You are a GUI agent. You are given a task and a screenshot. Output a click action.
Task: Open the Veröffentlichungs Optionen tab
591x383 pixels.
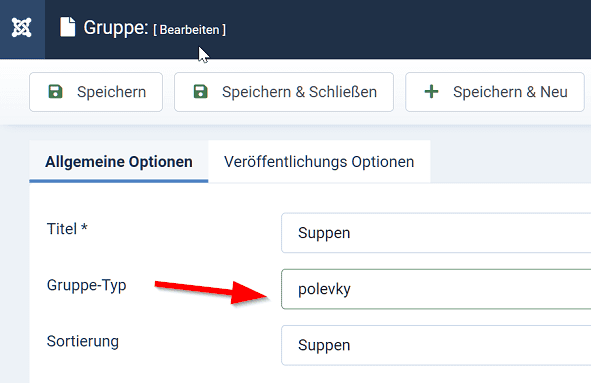319,162
